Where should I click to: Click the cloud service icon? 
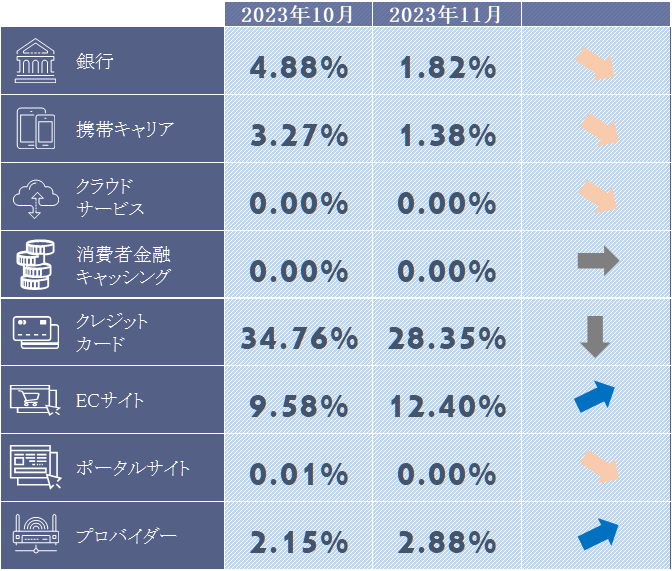pos(36,196)
